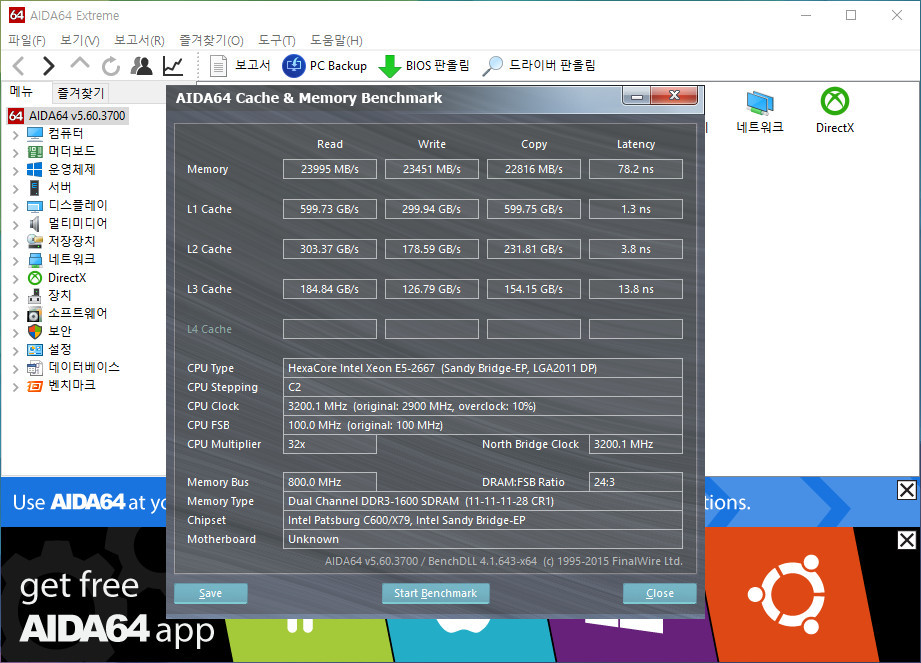Select the 저장장치 drive icon in the tree
Screen dimensions: 921x663
click(35, 241)
